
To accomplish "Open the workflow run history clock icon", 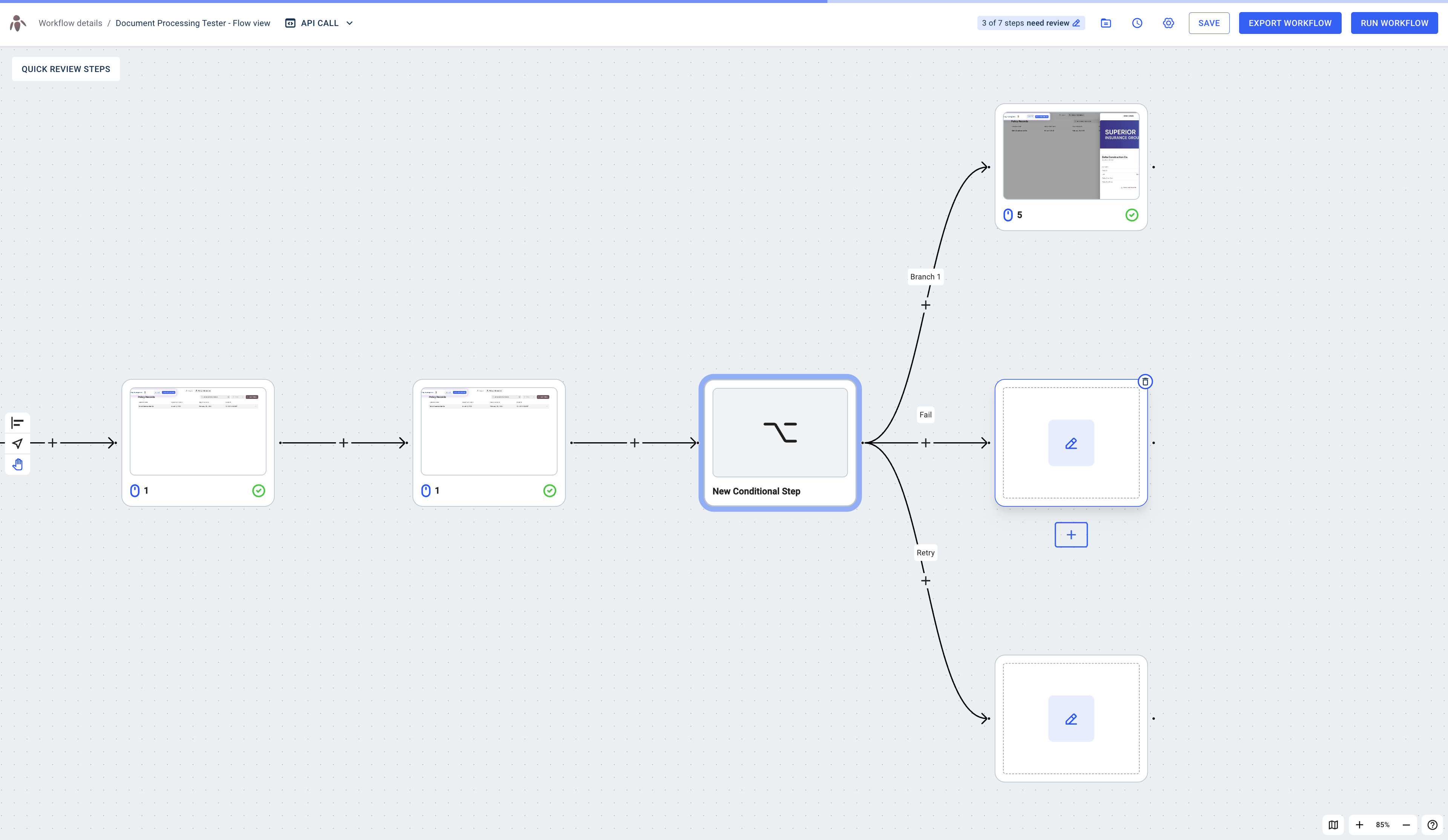I will (x=1138, y=23).
